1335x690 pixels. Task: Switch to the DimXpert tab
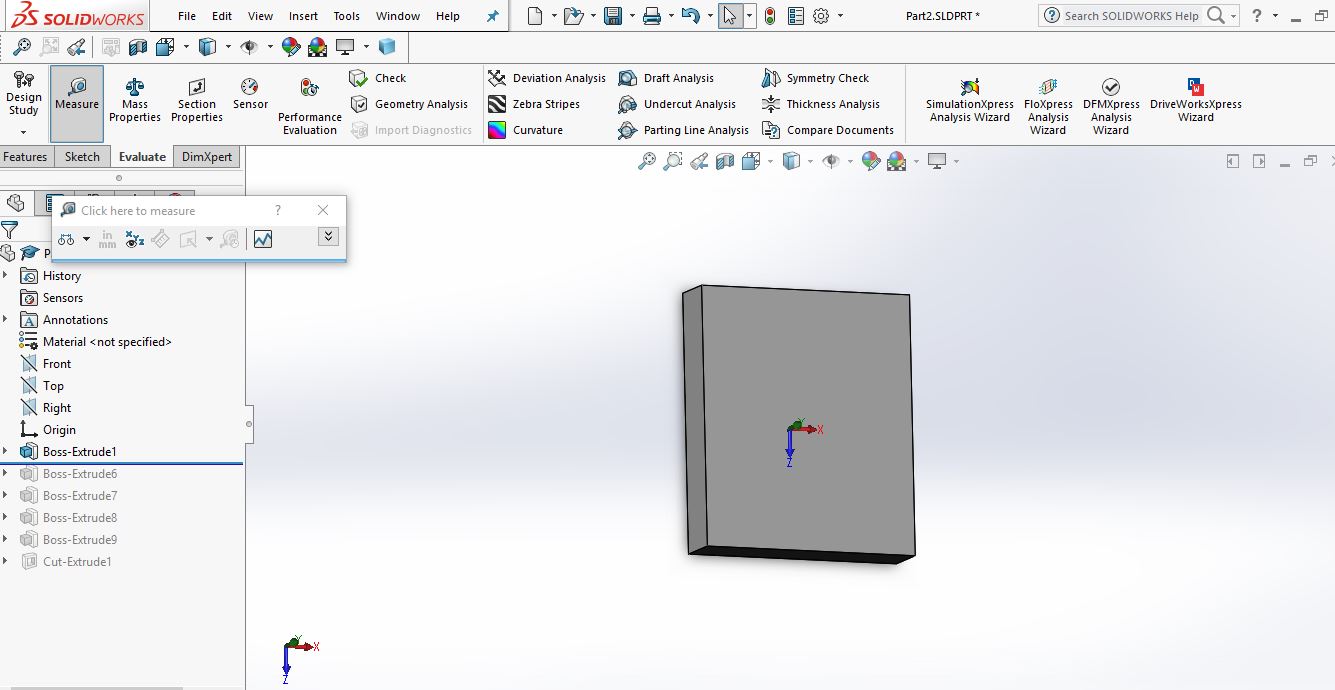point(207,157)
